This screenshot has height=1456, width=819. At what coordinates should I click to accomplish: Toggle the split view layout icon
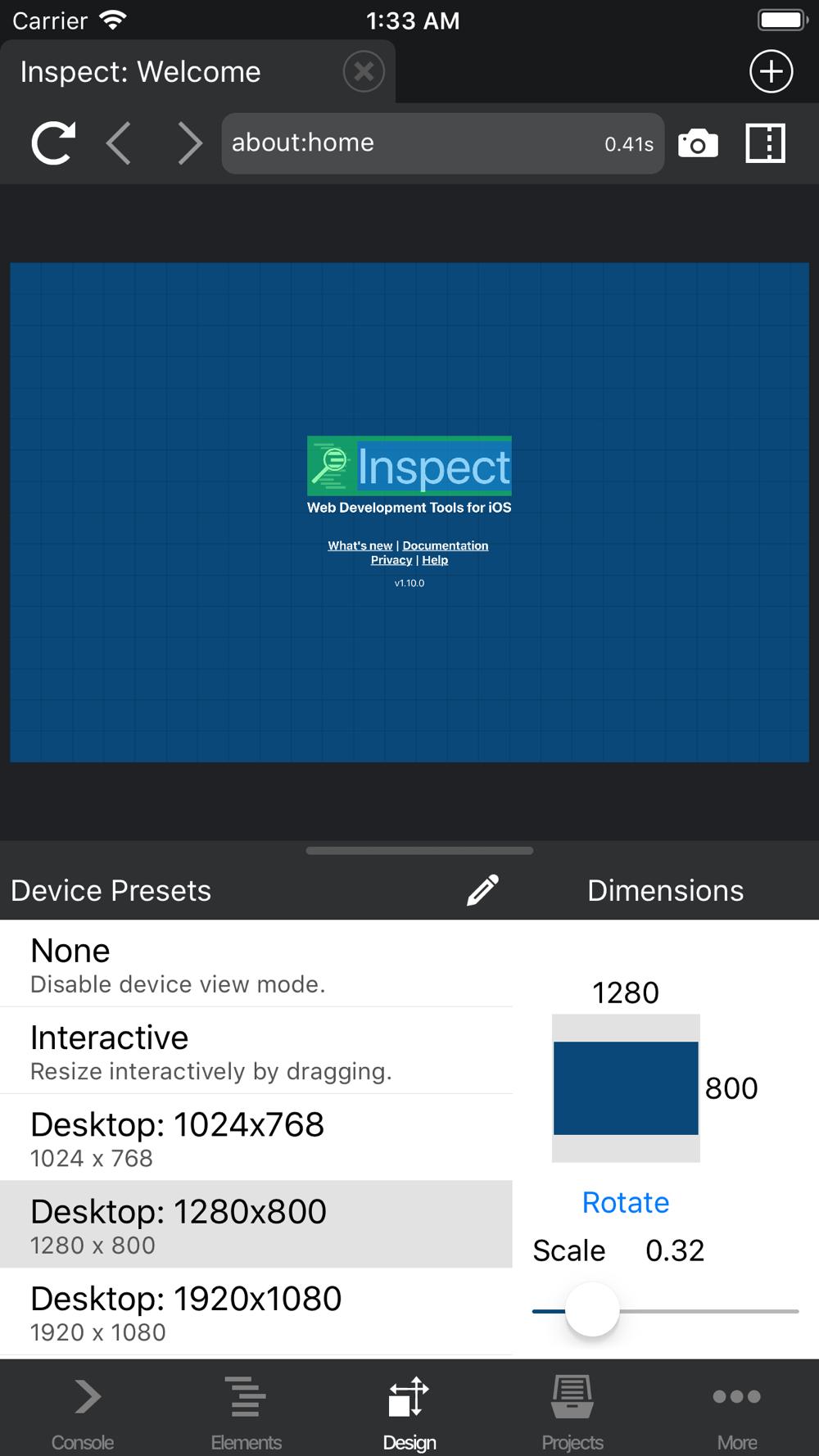[x=765, y=143]
